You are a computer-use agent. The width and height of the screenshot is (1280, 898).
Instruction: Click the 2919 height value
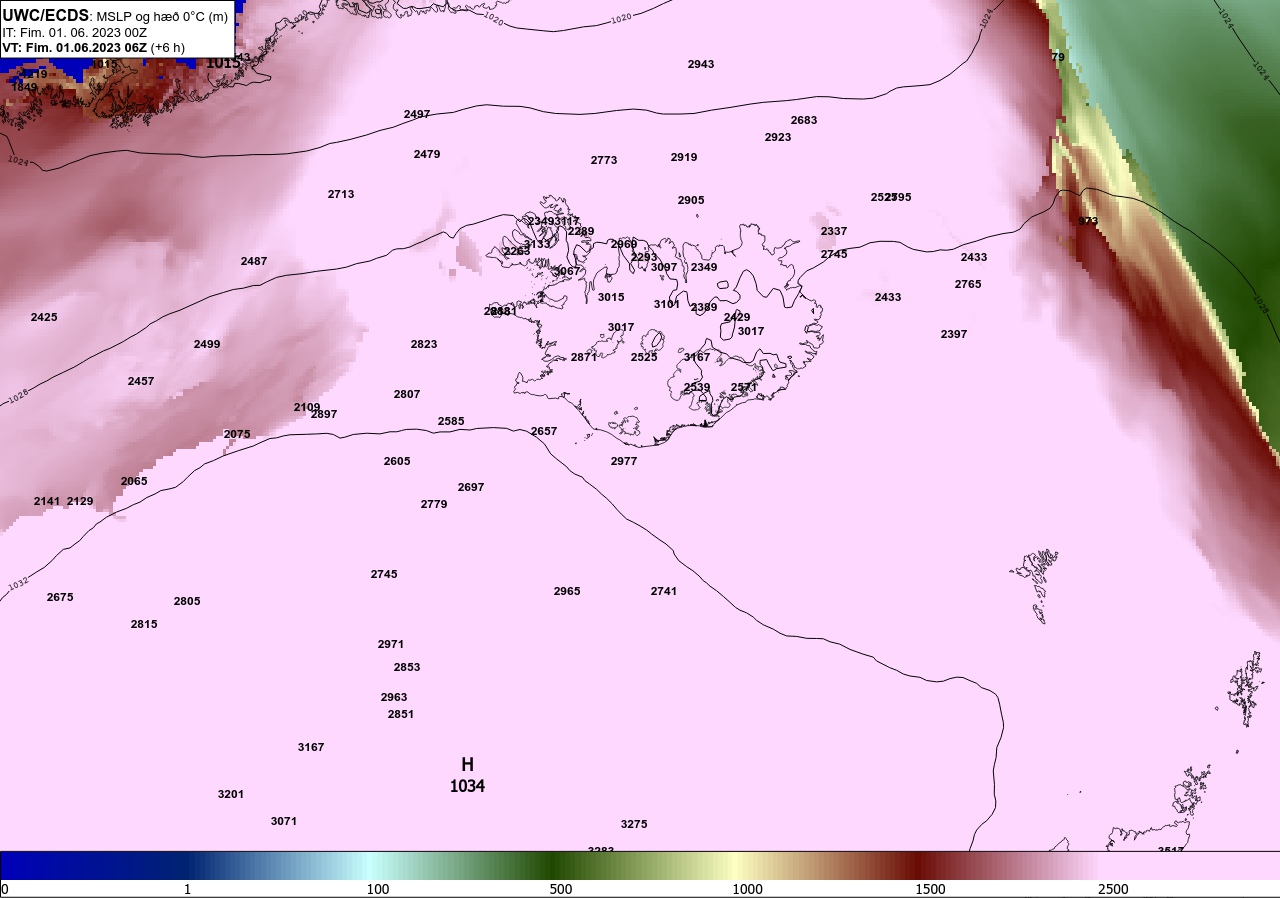pos(684,157)
